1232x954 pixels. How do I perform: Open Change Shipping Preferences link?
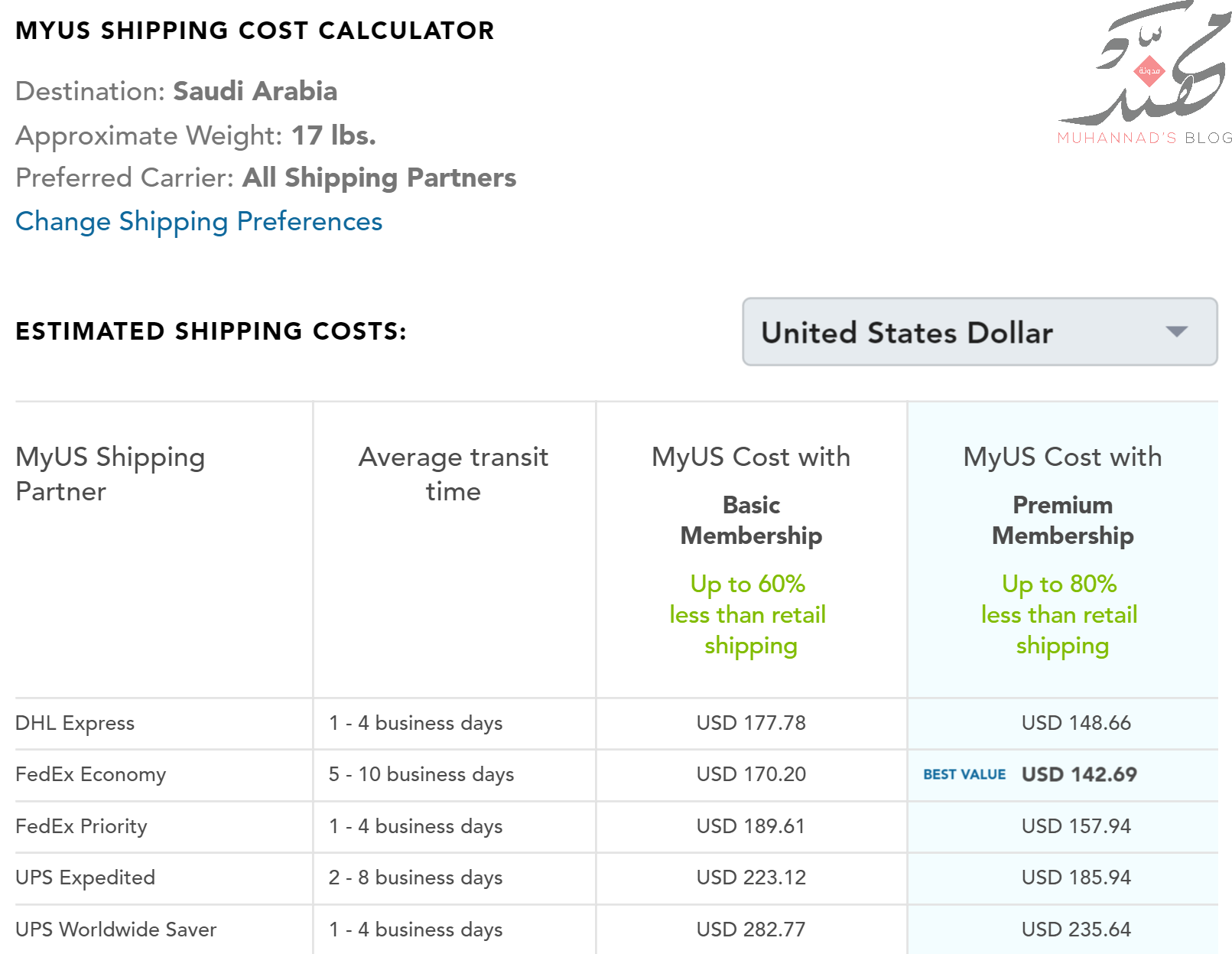click(199, 221)
